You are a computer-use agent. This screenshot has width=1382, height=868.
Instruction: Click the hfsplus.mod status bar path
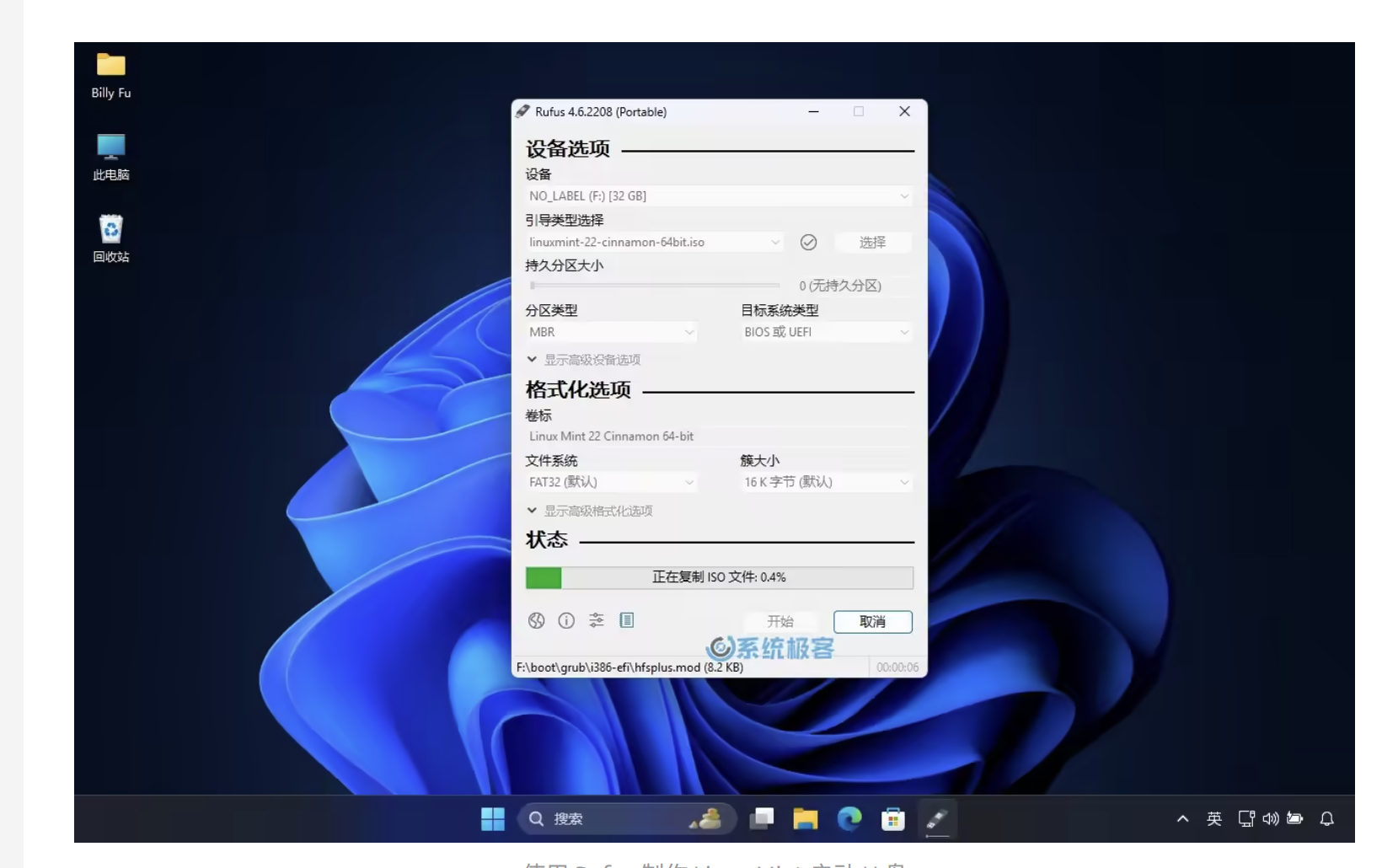click(630, 667)
